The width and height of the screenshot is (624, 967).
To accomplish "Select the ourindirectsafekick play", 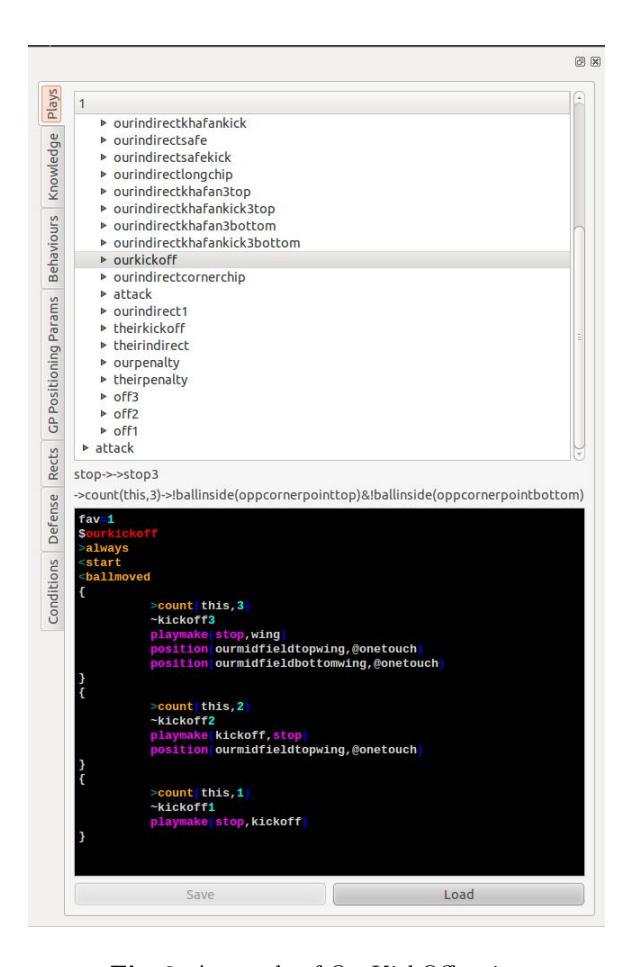I will tap(172, 157).
